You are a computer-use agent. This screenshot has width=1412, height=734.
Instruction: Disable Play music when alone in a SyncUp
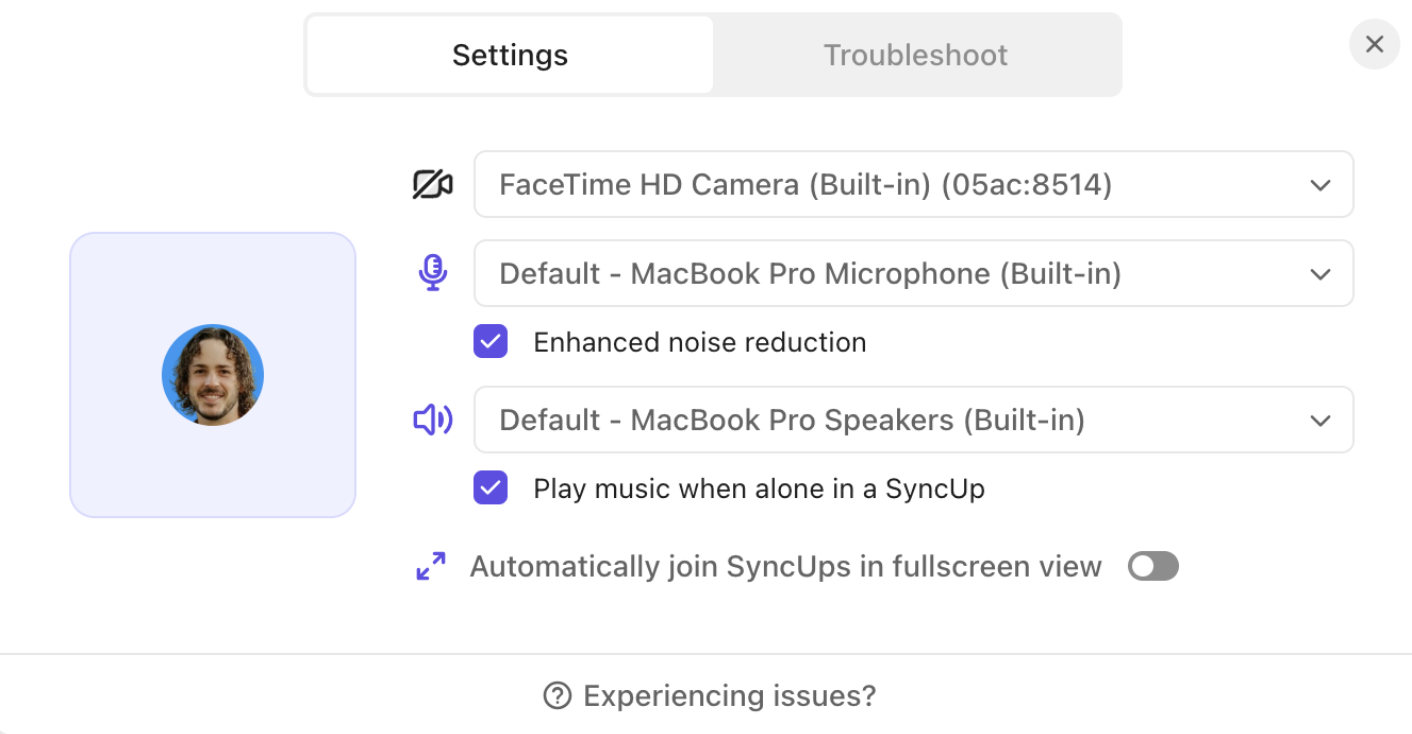click(x=491, y=489)
